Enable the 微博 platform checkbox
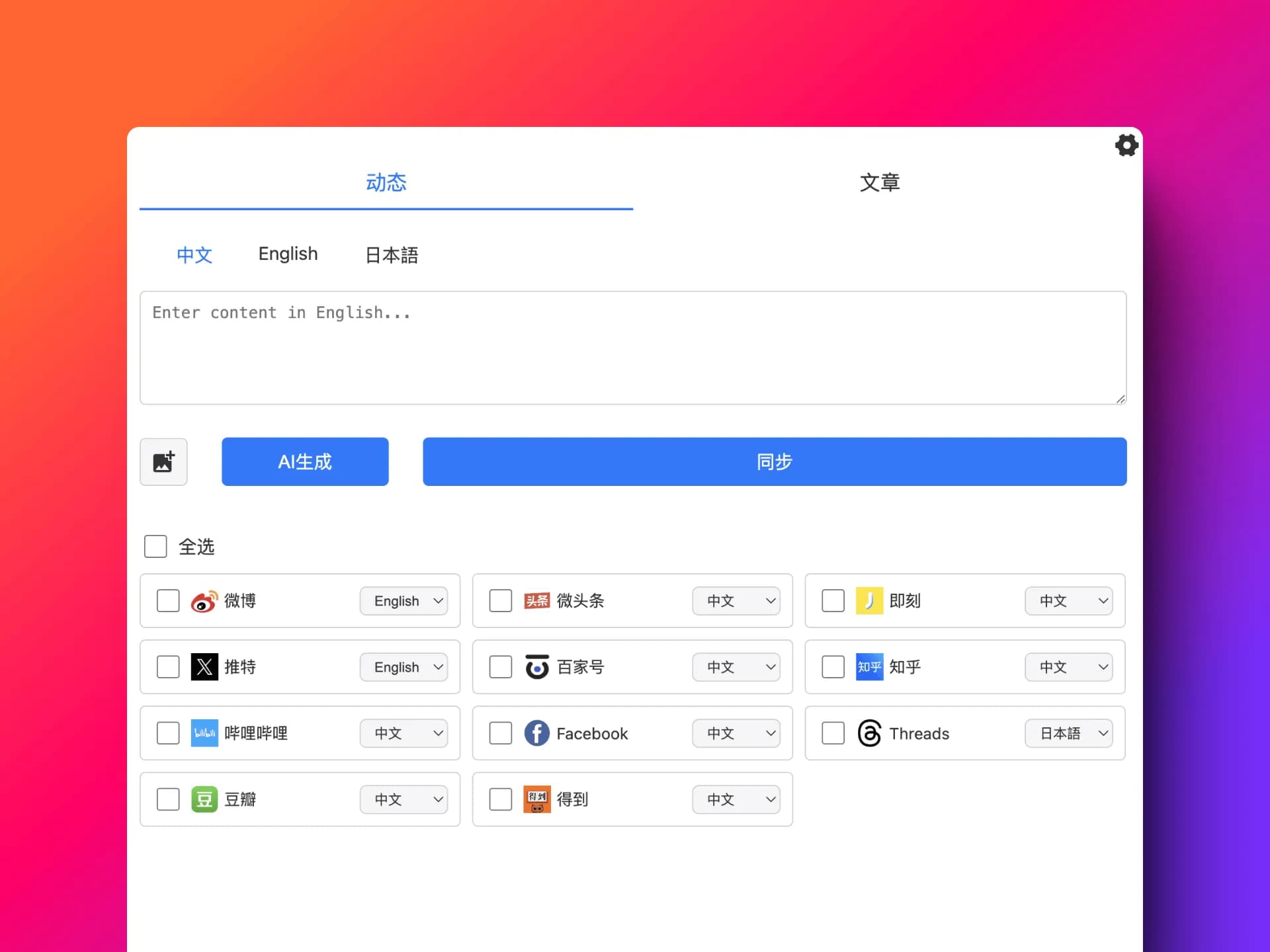 [x=167, y=600]
